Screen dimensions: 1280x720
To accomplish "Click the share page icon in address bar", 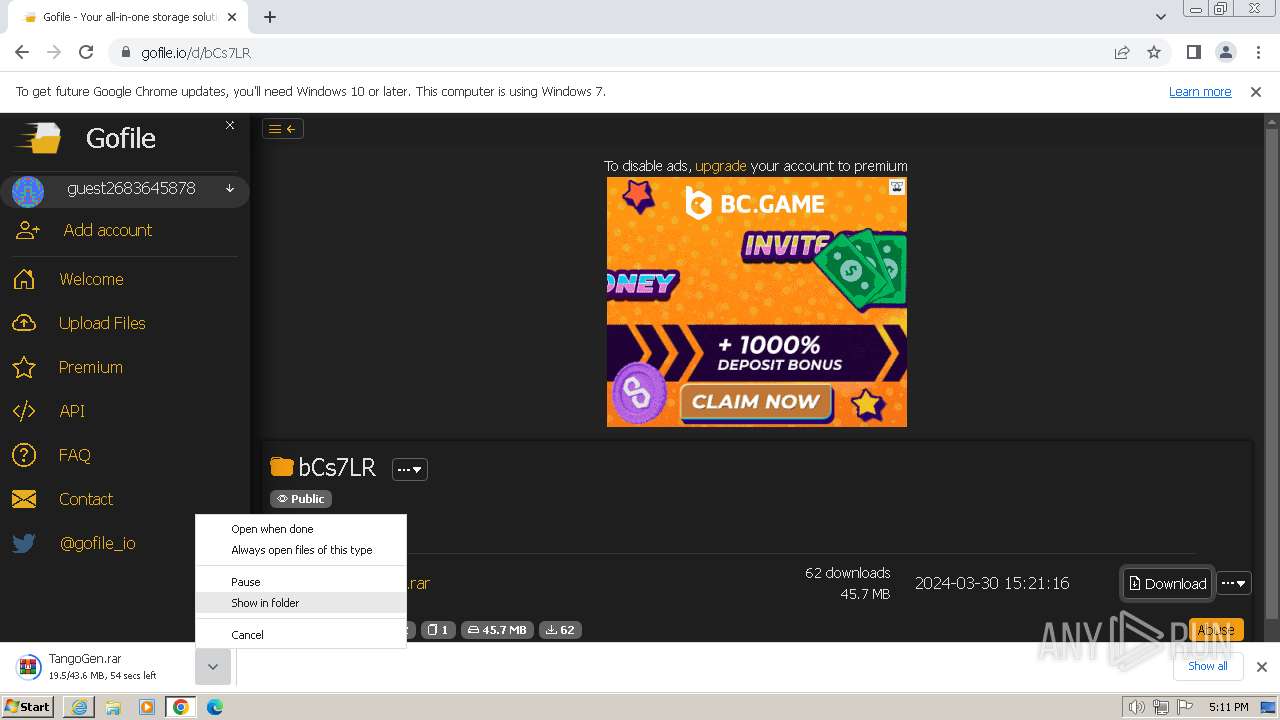I will [1122, 52].
